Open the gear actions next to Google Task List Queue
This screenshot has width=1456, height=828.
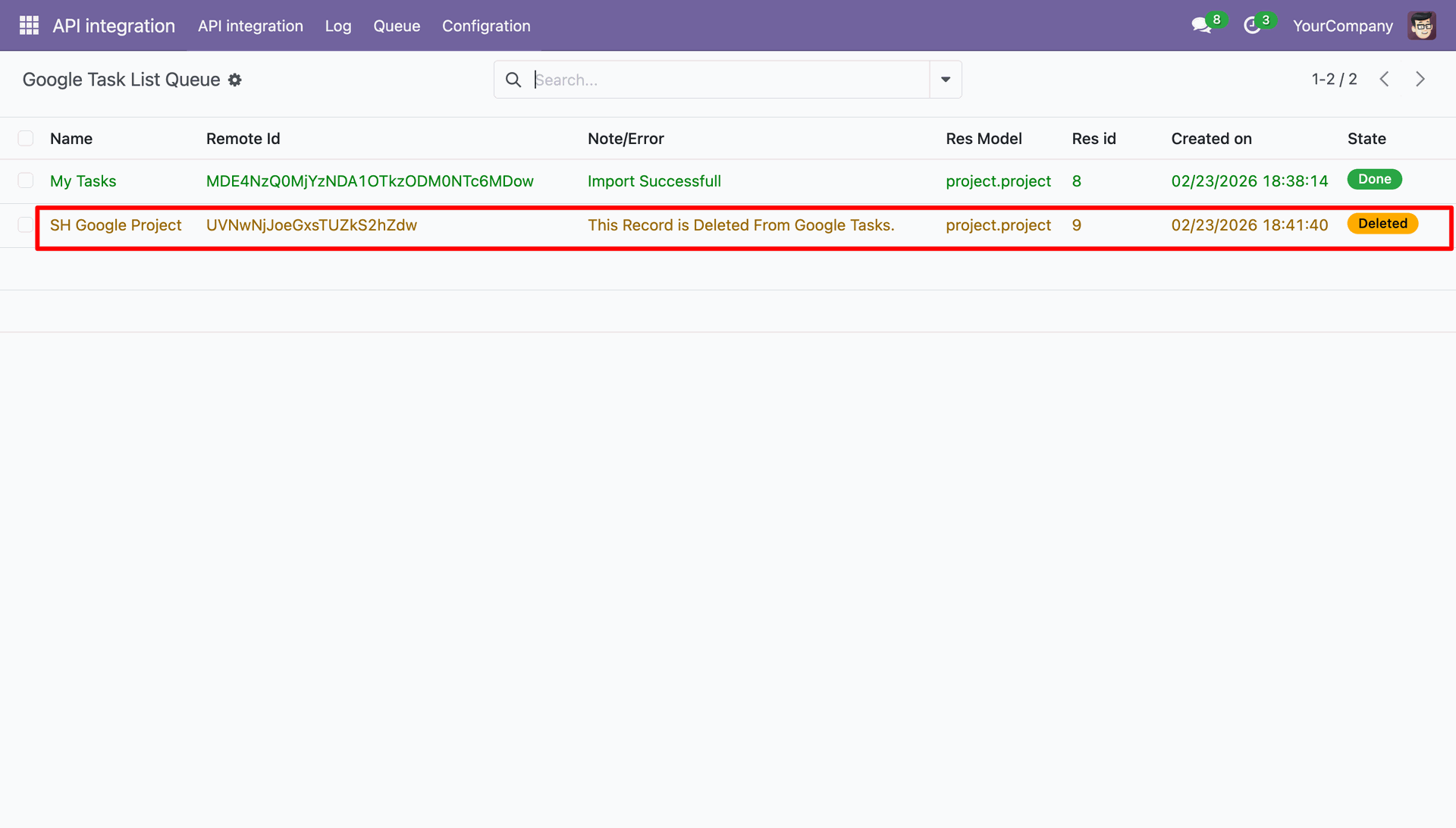point(235,80)
